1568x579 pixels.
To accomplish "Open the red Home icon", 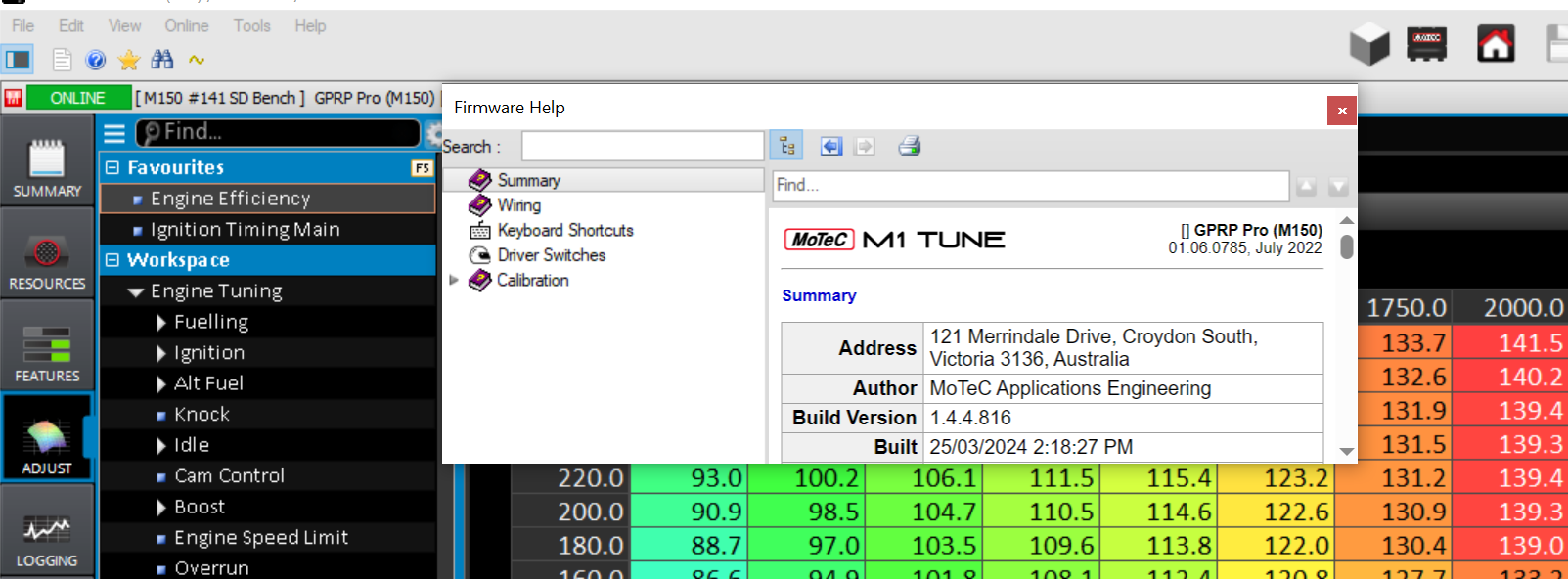I will tap(1495, 44).
